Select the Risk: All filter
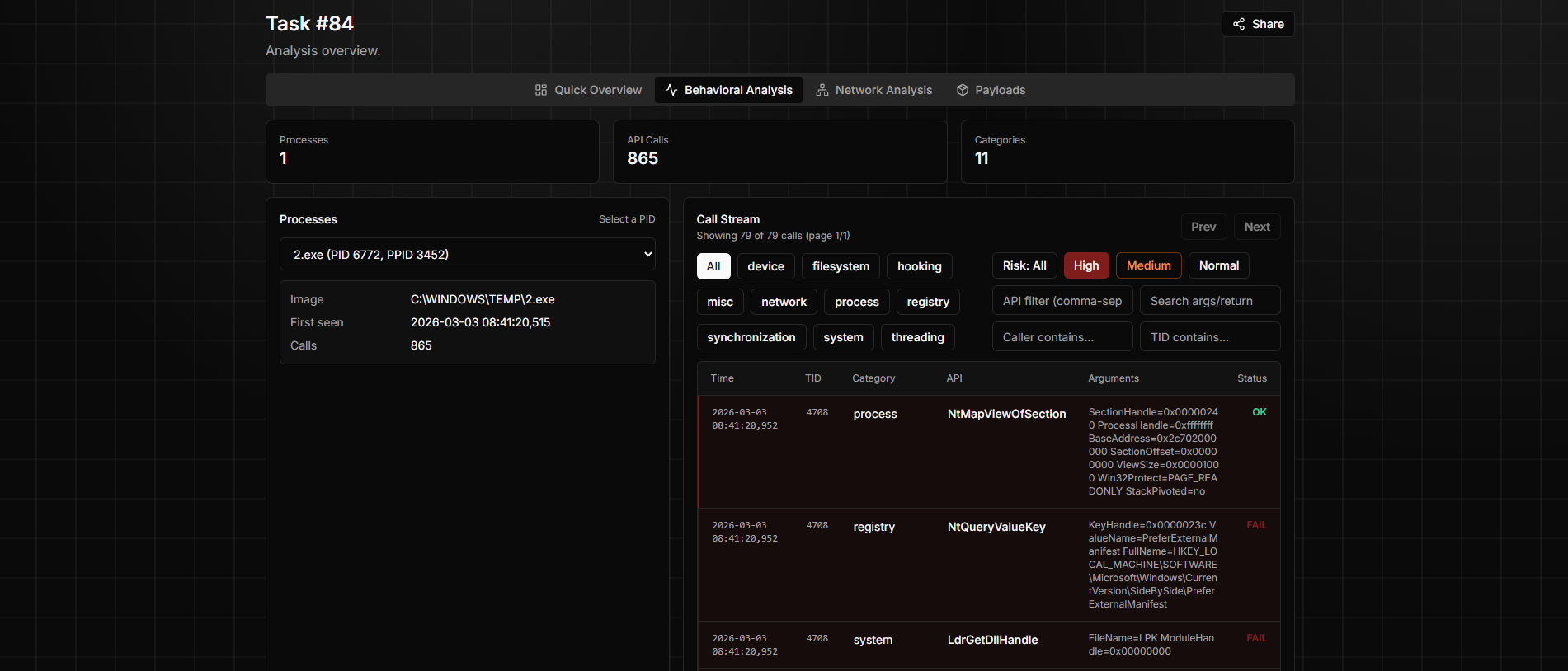 click(1024, 265)
